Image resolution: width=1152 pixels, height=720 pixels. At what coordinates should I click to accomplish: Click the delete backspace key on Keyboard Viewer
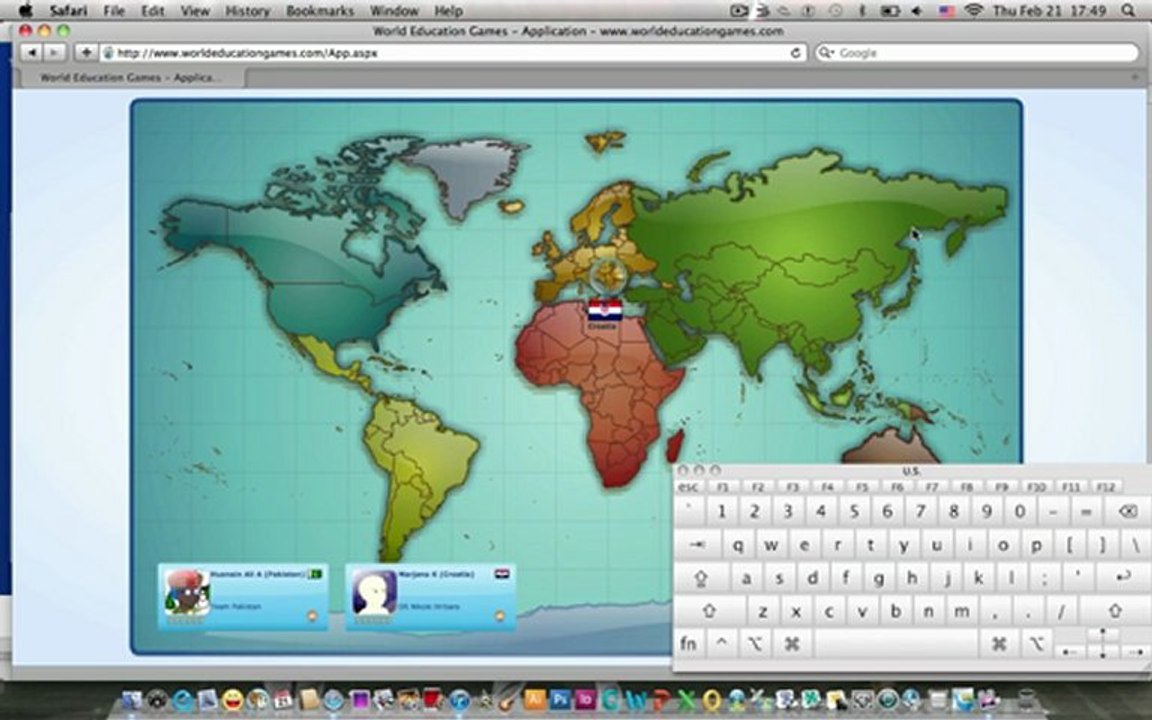tap(1127, 511)
